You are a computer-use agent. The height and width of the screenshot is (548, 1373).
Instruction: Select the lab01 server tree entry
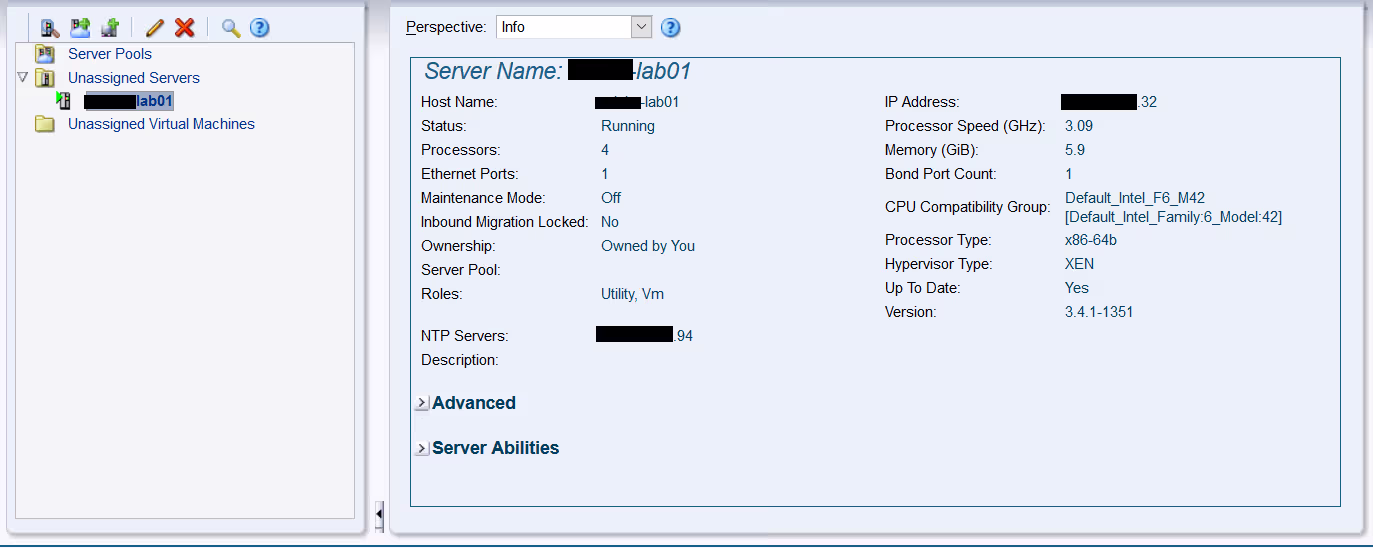129,101
